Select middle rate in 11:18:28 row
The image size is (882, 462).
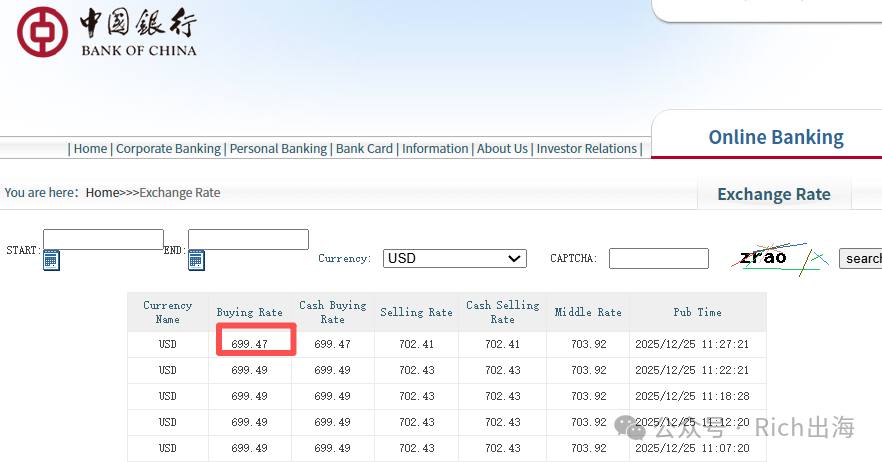[589, 396]
